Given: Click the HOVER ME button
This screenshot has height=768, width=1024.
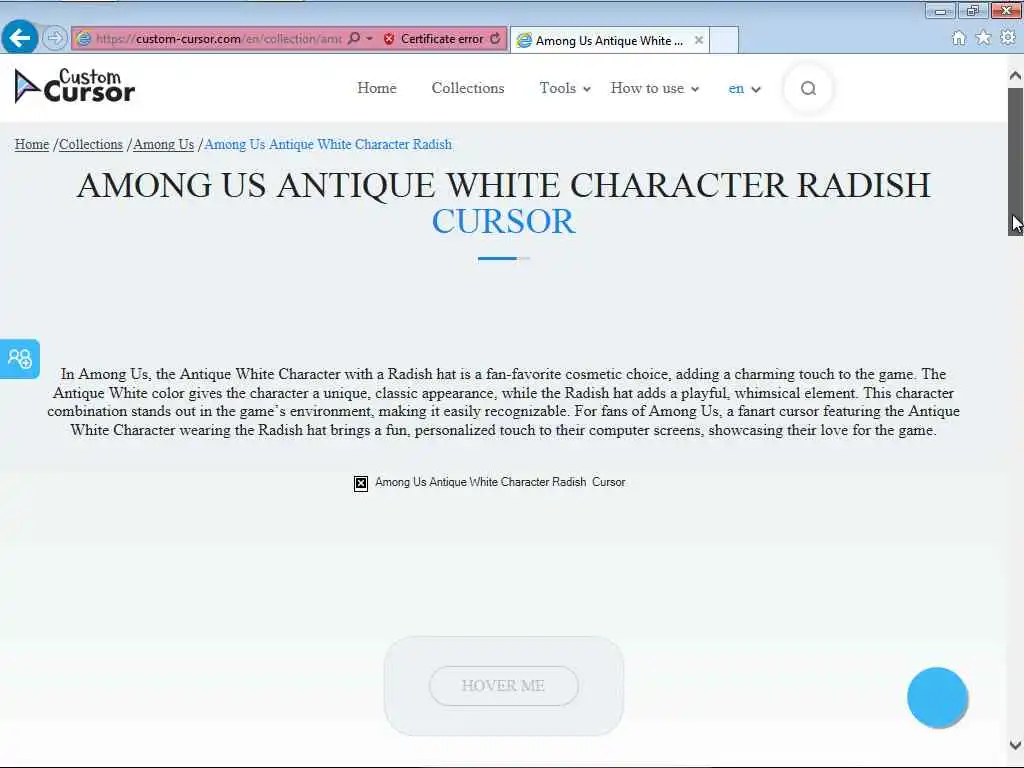Looking at the screenshot, I should 504,686.
